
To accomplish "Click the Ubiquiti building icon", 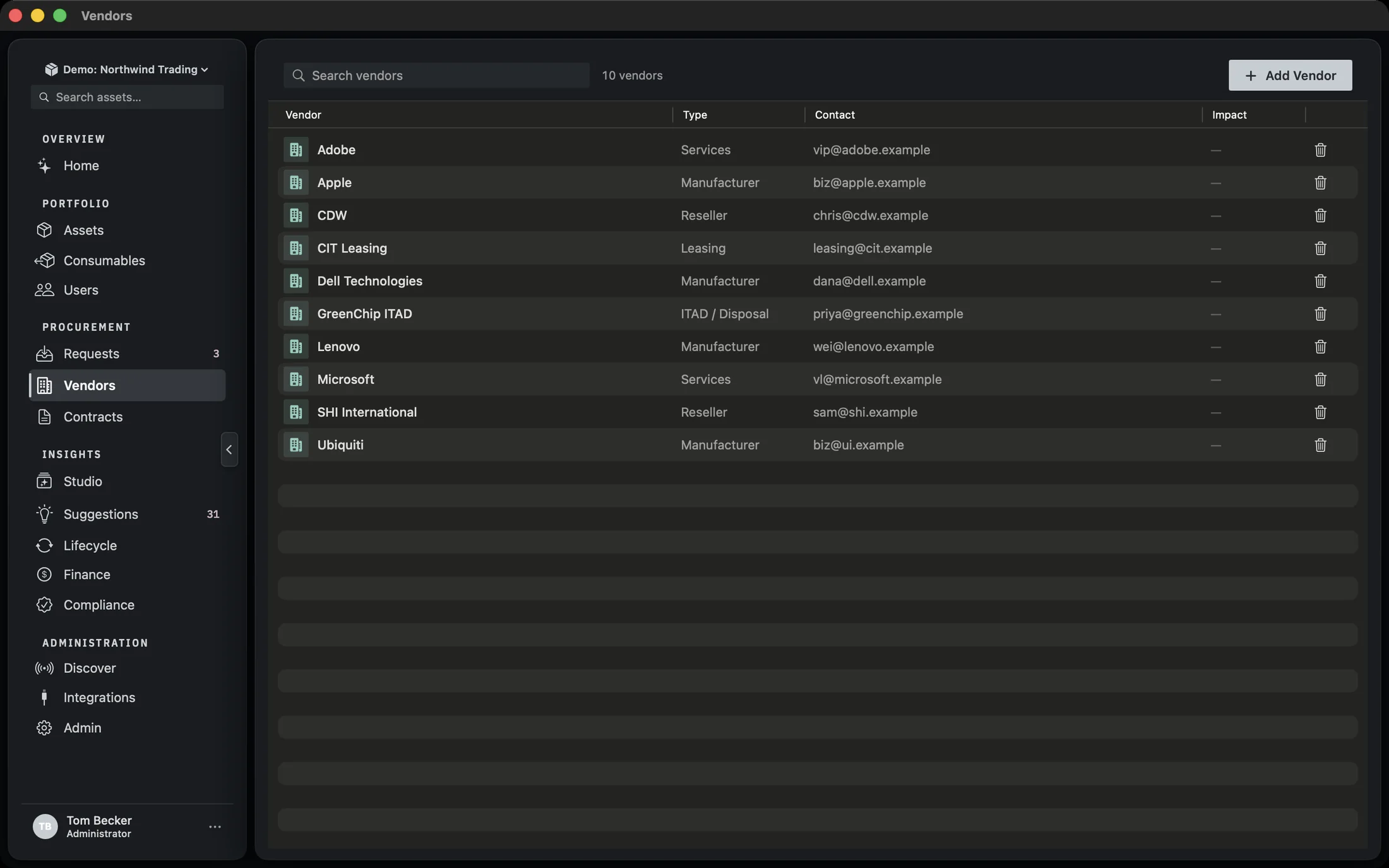I will (295, 446).
